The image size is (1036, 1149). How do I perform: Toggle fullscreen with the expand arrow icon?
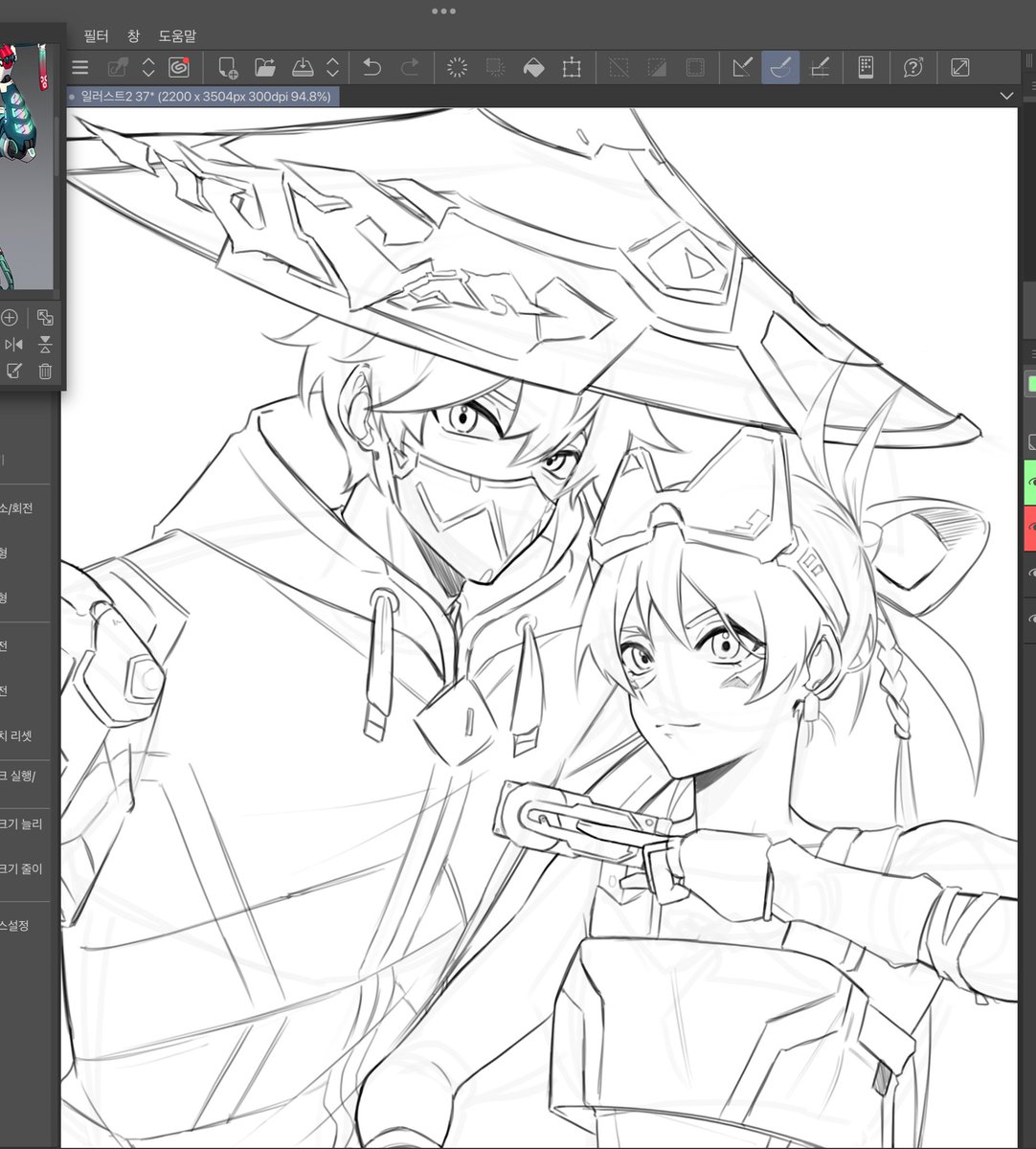tap(960, 67)
